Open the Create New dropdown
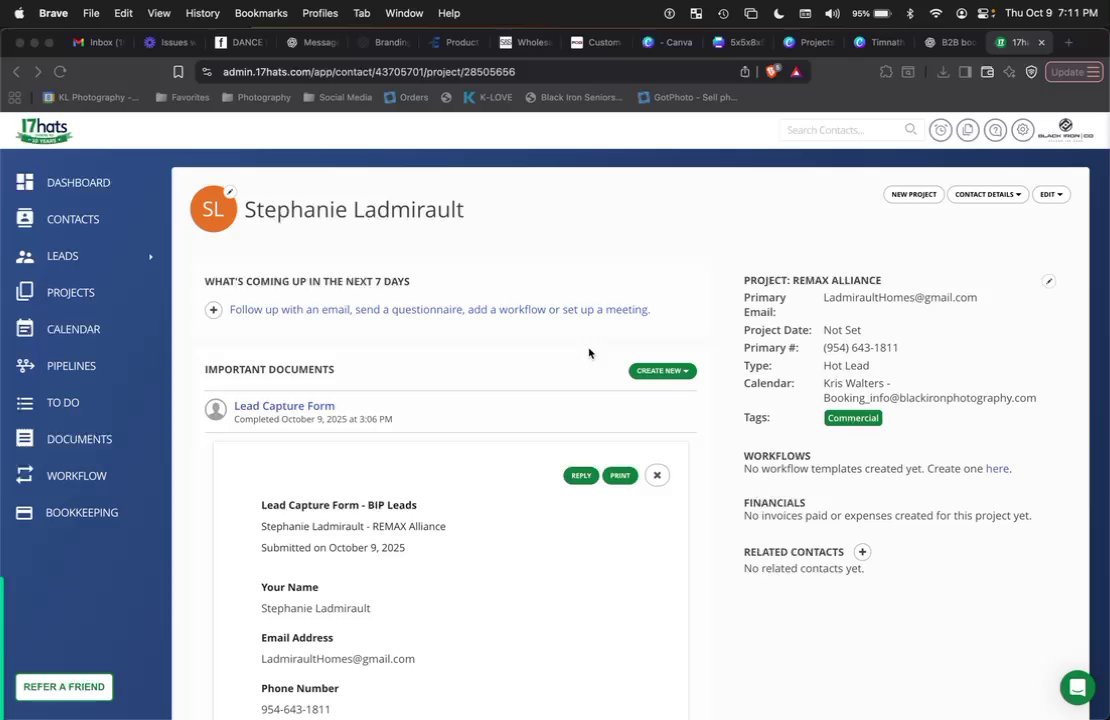The width and height of the screenshot is (1110, 720). coord(662,371)
